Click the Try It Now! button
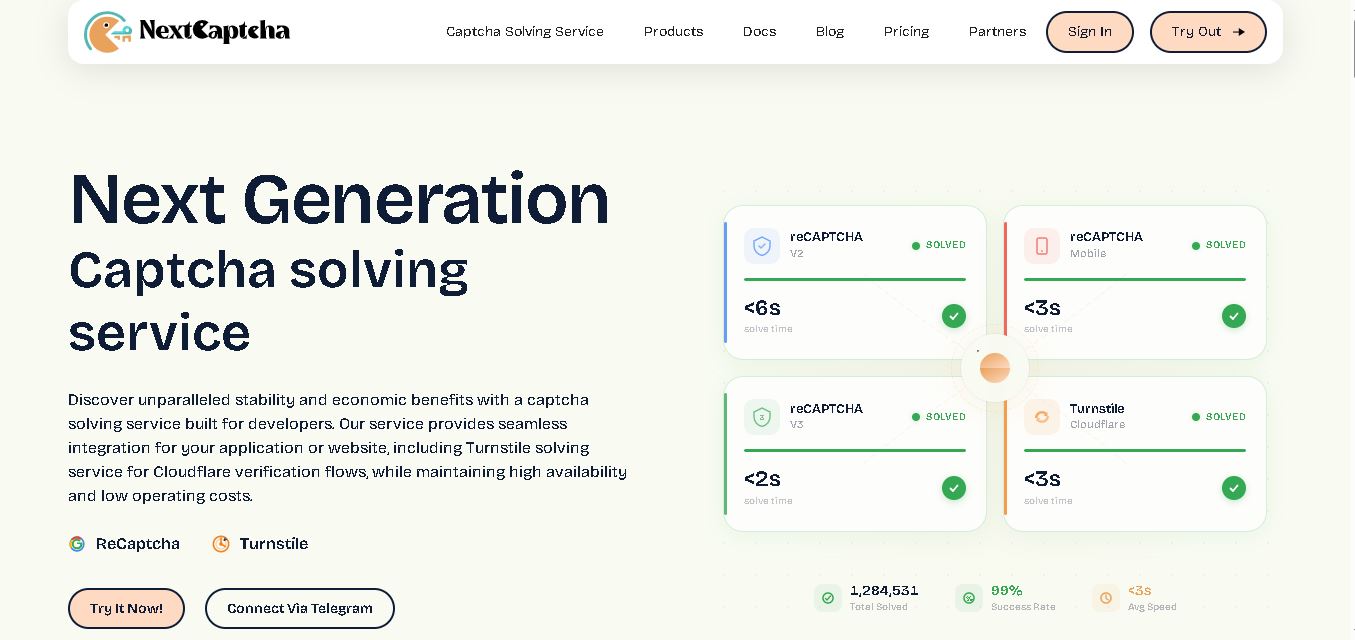1355x640 pixels. click(126, 608)
